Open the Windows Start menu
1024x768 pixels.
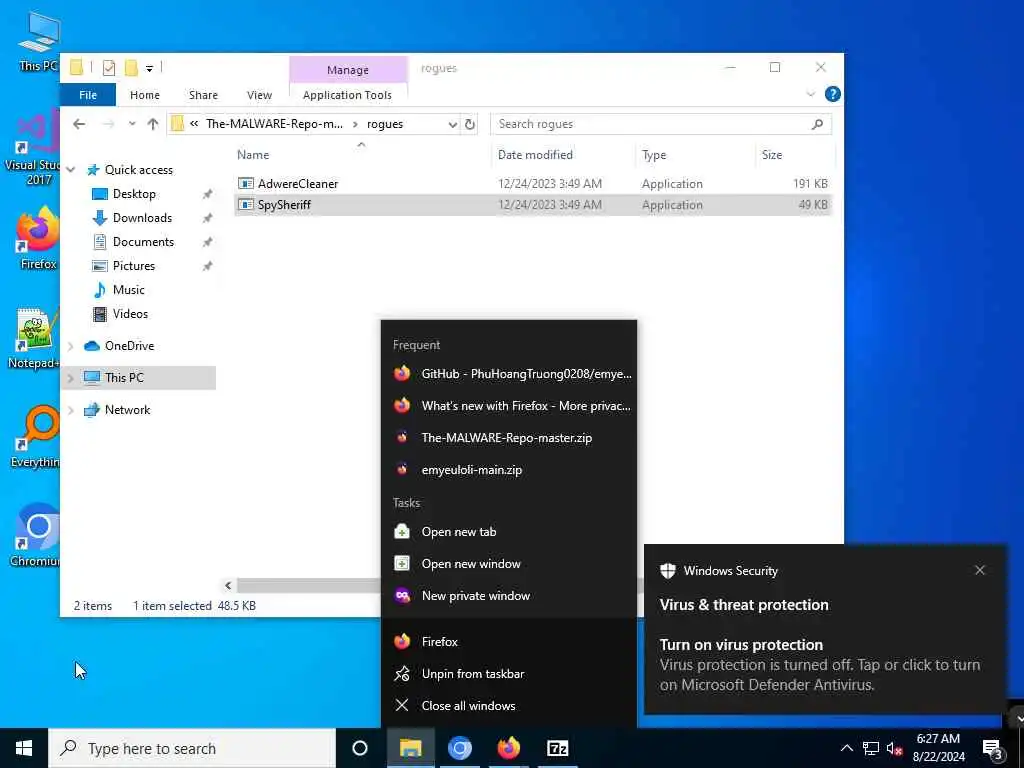(24, 748)
